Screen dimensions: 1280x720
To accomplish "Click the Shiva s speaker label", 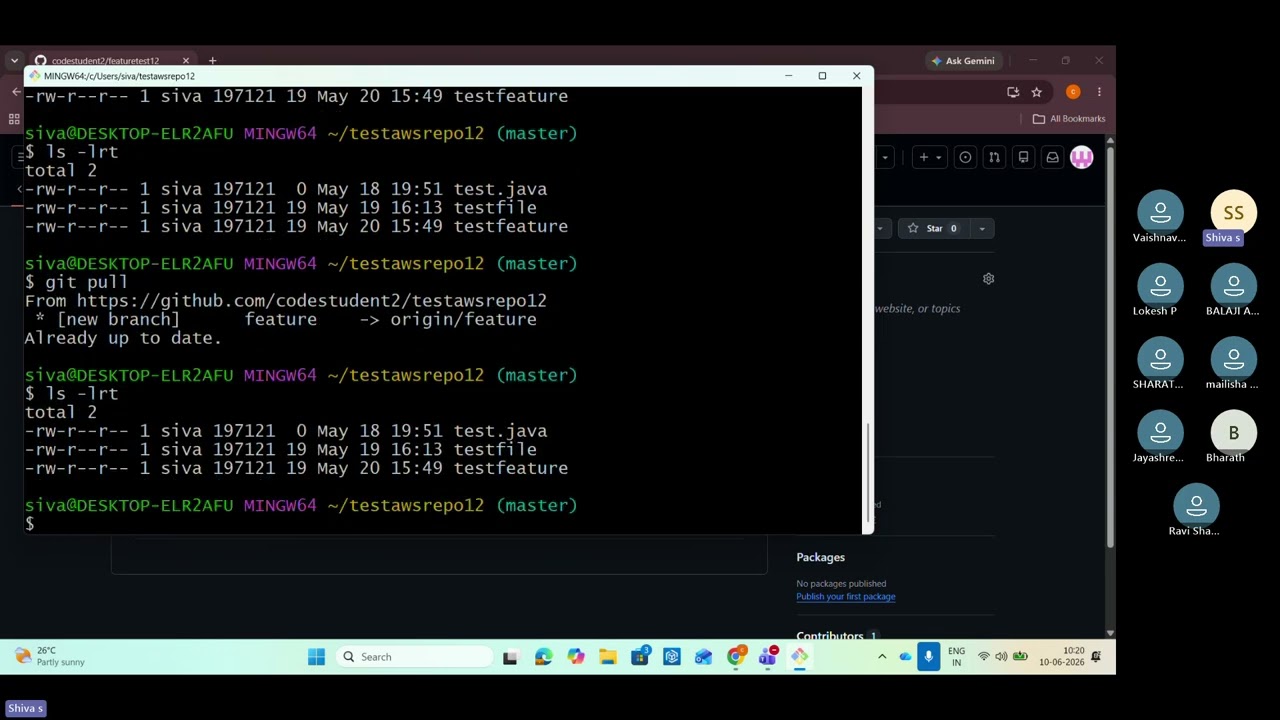I will 25,708.
